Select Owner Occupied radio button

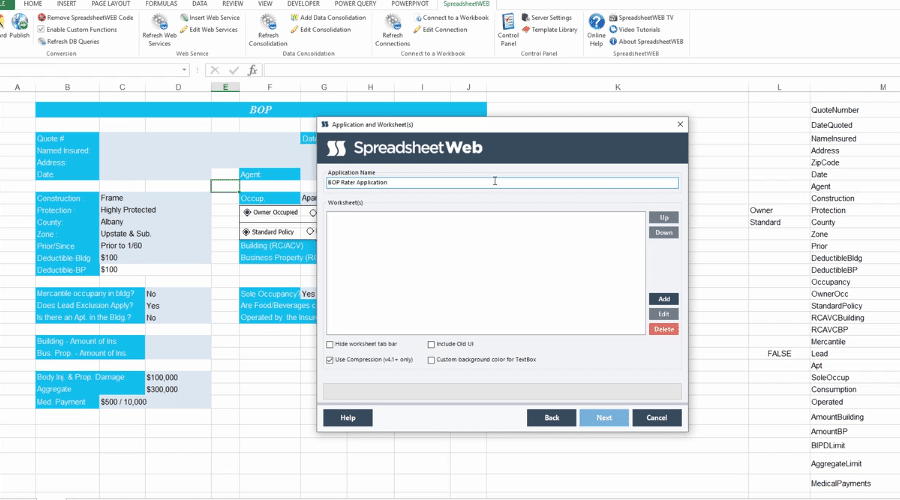pyautogui.click(x=247, y=212)
